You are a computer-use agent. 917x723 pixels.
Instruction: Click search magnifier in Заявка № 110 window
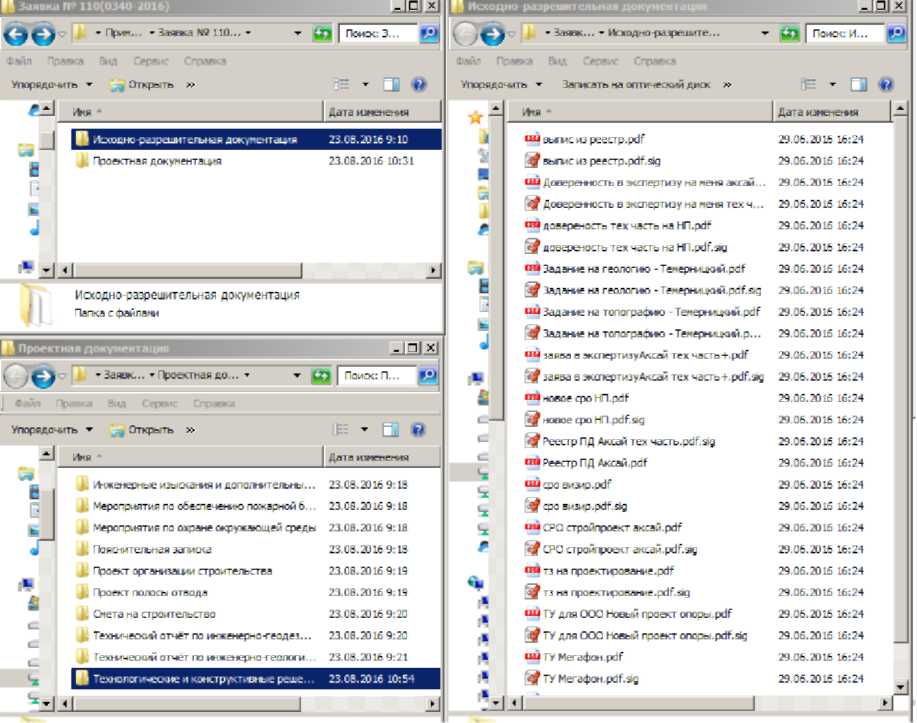(x=428, y=34)
